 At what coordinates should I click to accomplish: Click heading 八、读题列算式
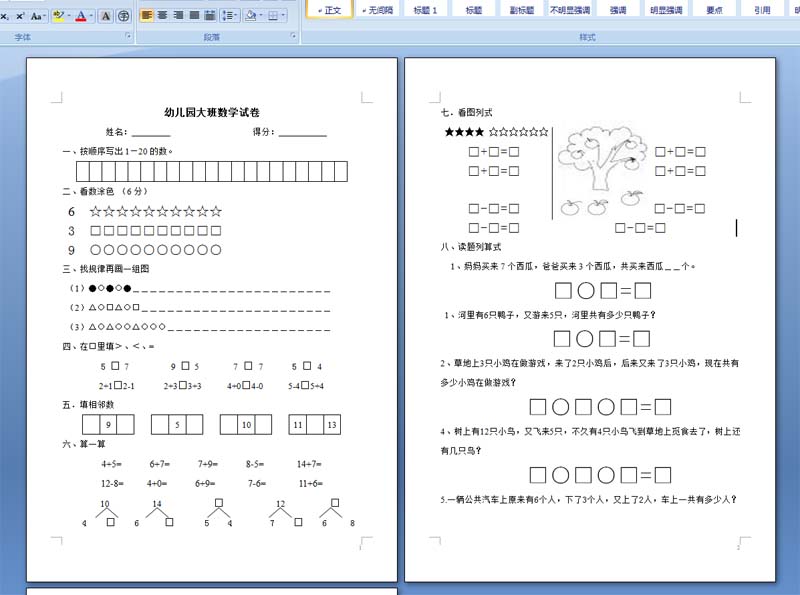click(x=470, y=246)
